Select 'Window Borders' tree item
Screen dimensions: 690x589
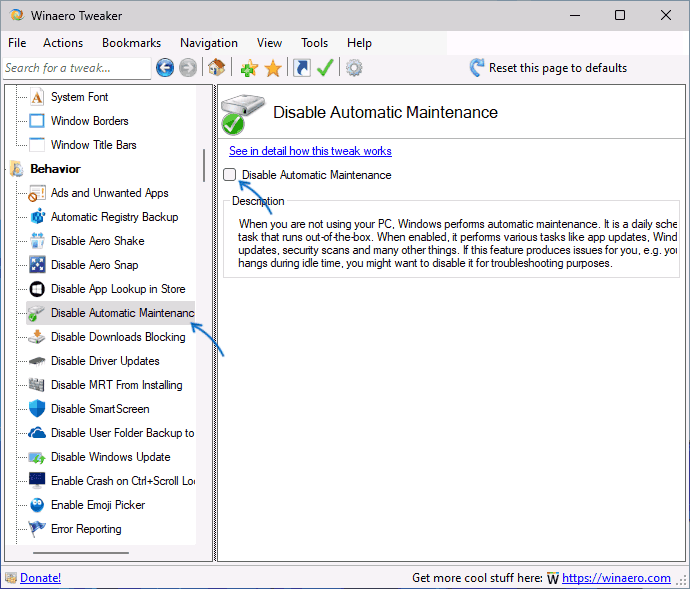point(89,121)
